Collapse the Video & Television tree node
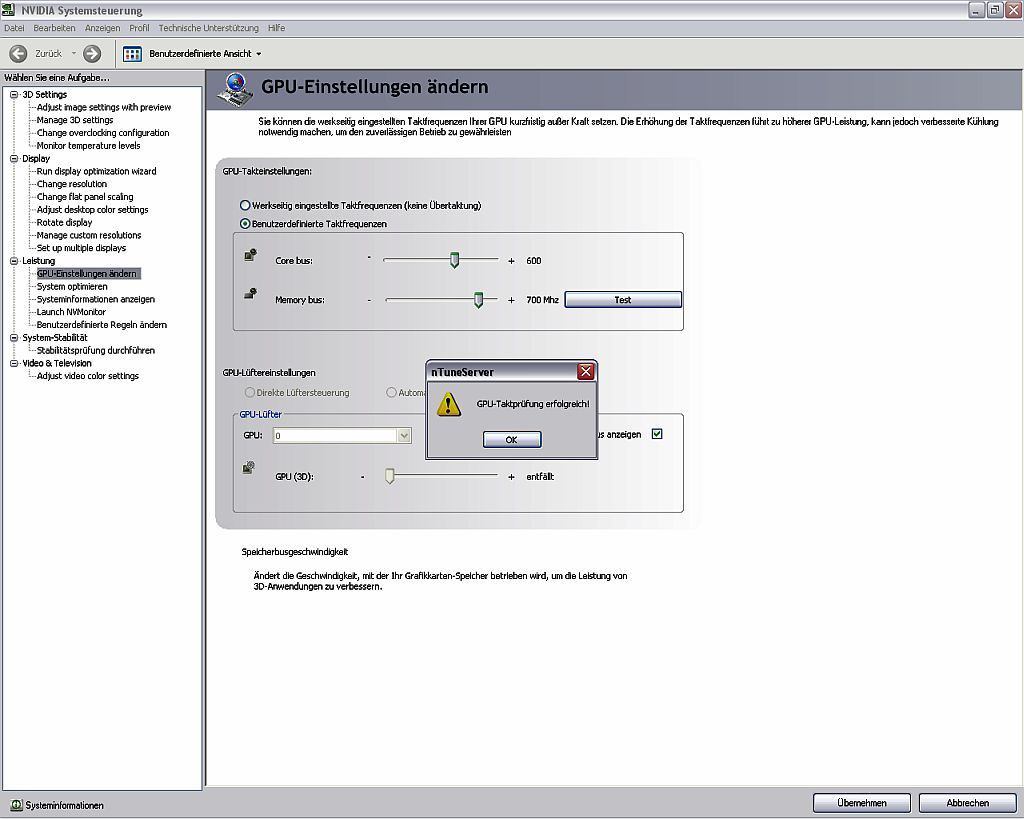The height and width of the screenshot is (819, 1024). click(14, 364)
